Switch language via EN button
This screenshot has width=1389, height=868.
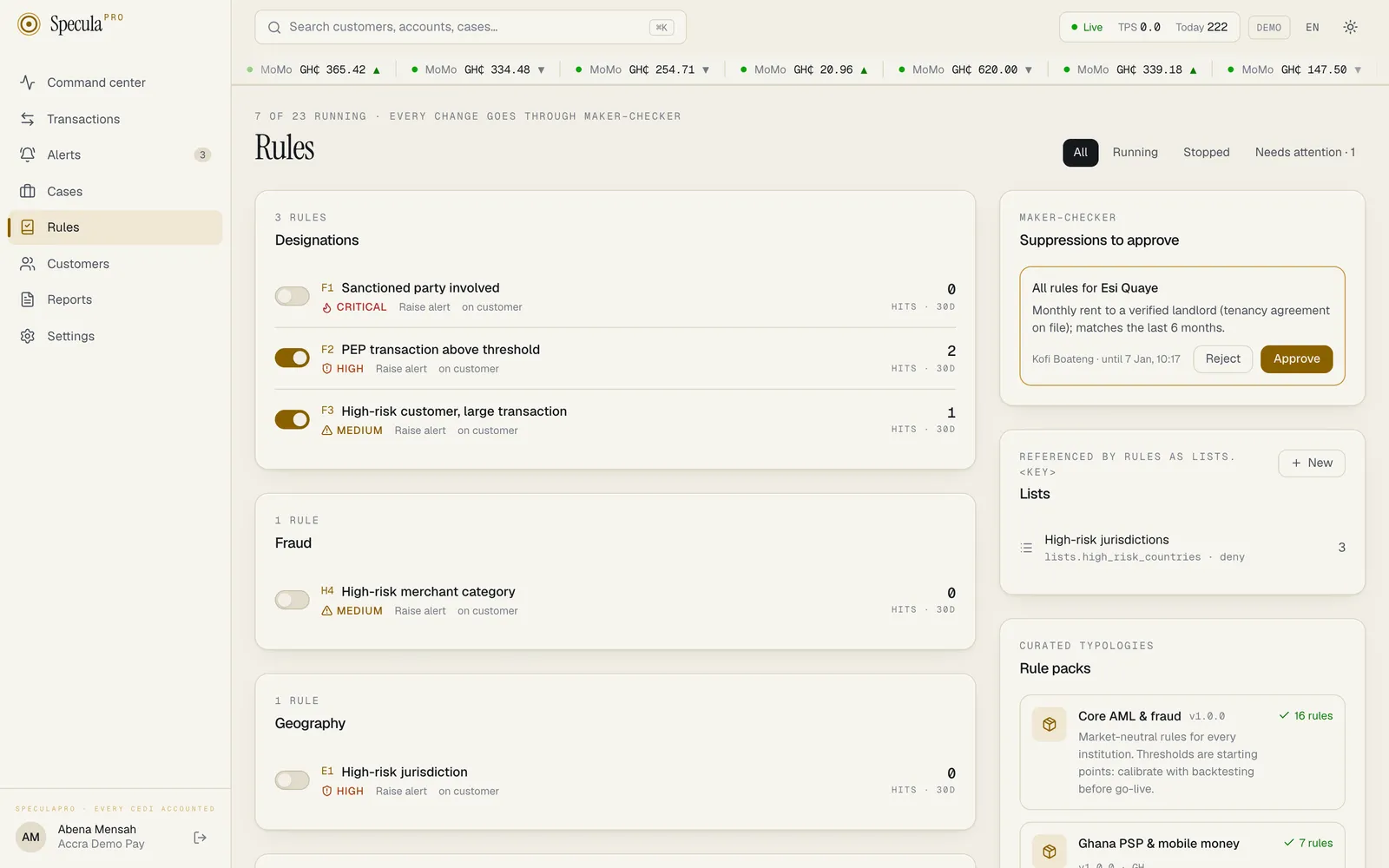pyautogui.click(x=1312, y=27)
